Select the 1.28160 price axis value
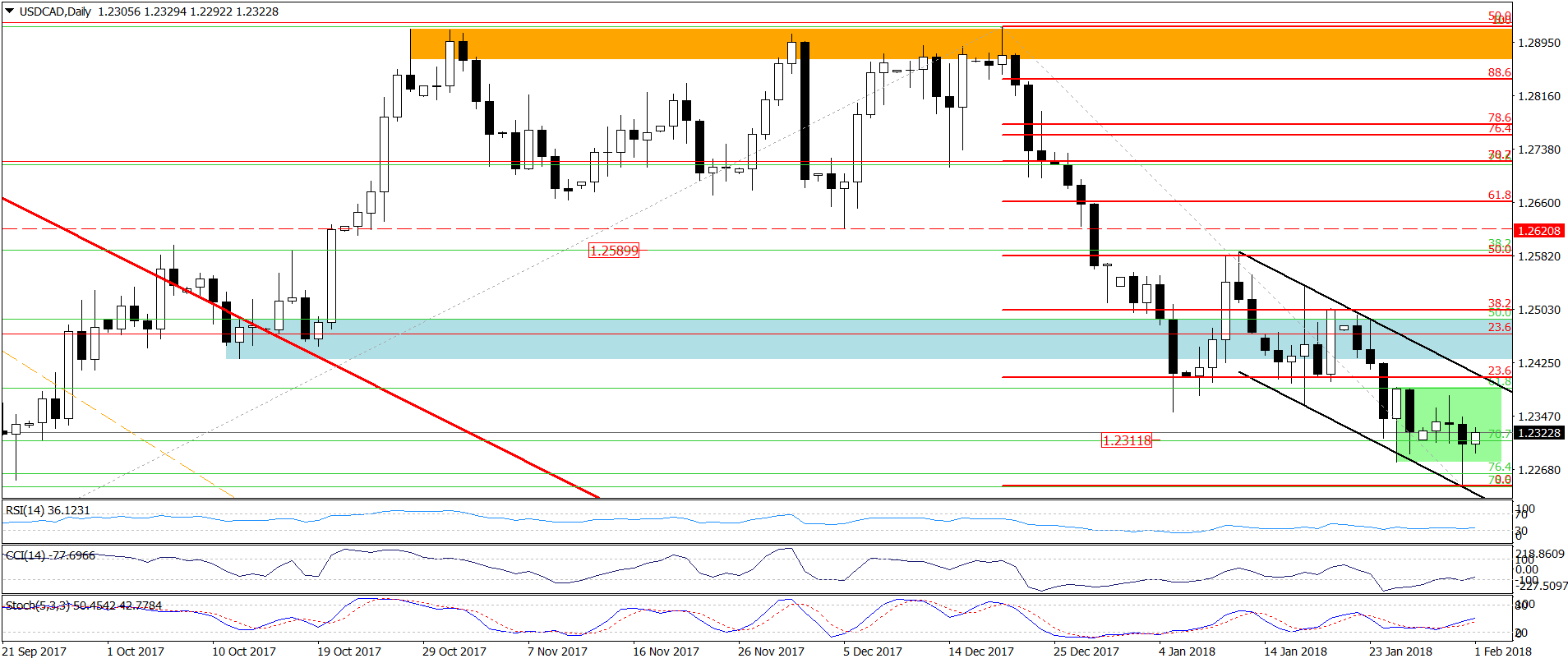Screen dimensions: 1568x663 pos(1539,96)
